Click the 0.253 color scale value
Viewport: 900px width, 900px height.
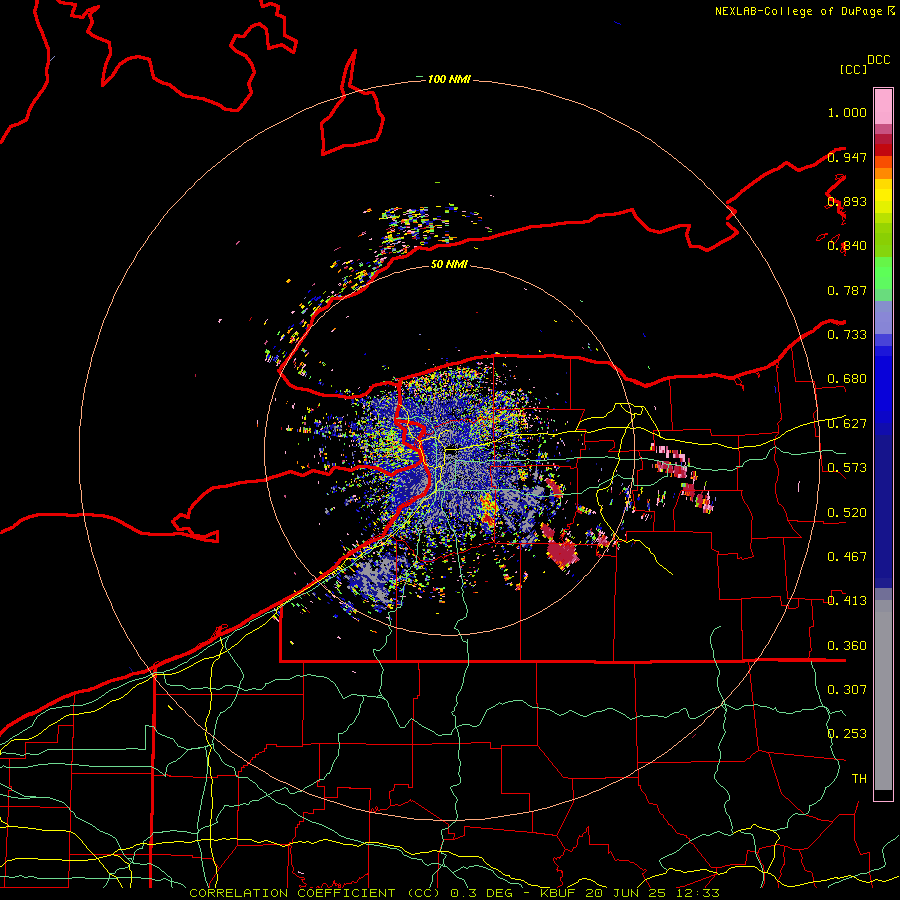pyautogui.click(x=847, y=734)
